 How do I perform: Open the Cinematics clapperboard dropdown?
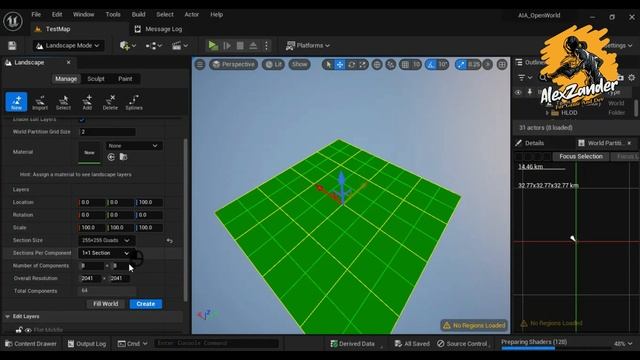180,46
